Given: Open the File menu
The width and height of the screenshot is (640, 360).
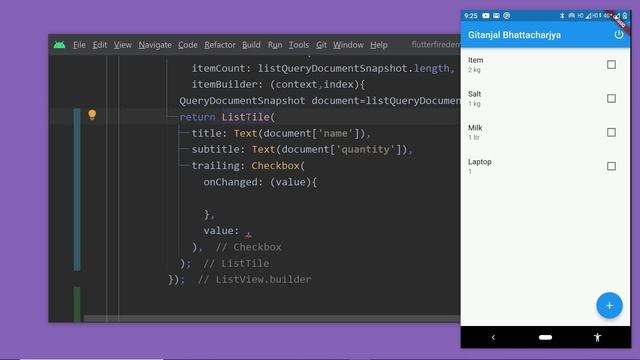Looking at the screenshot, I should tap(79, 45).
